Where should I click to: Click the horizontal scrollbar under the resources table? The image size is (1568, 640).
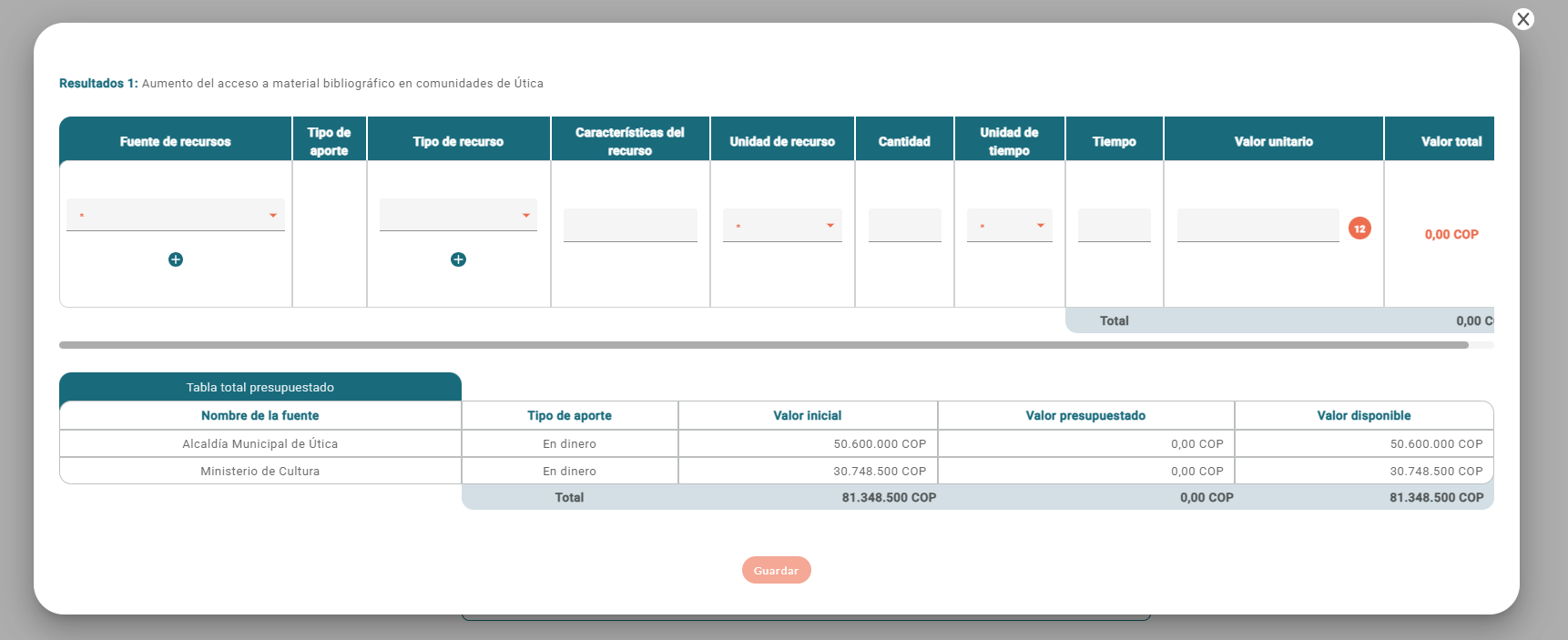coord(763,345)
